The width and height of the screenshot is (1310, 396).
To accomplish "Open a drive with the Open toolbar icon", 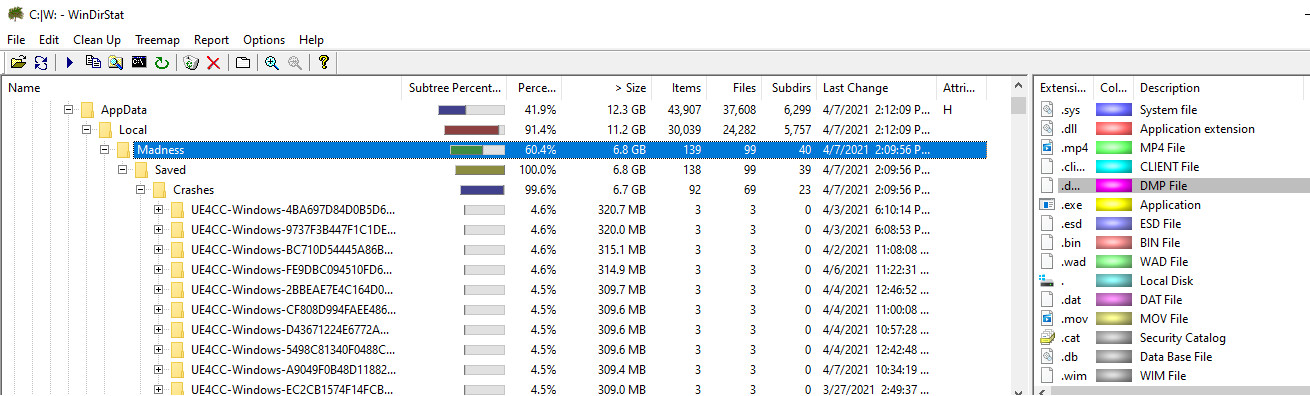I will [18, 63].
